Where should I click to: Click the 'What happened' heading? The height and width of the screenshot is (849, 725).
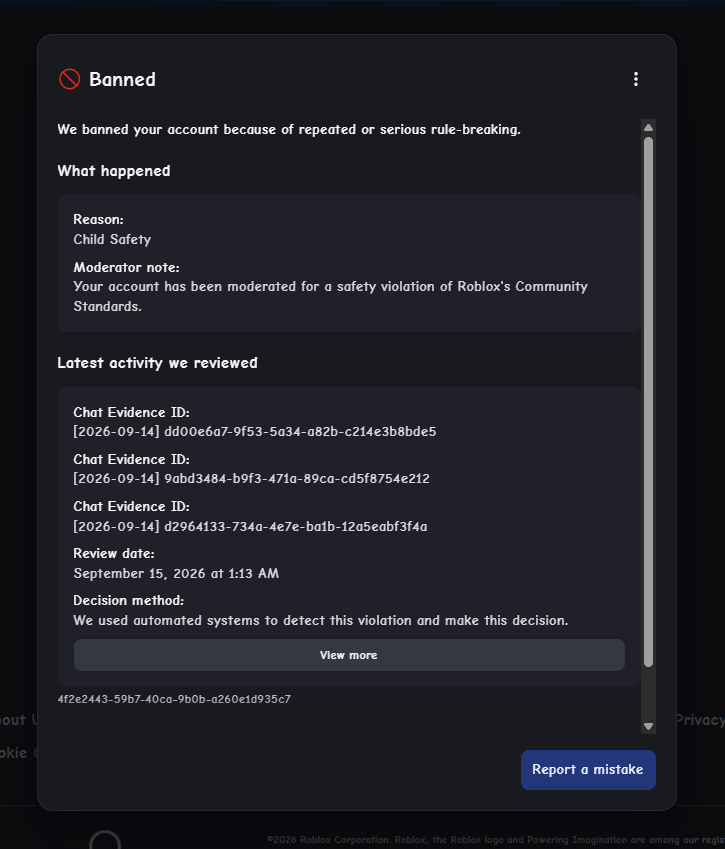point(114,171)
